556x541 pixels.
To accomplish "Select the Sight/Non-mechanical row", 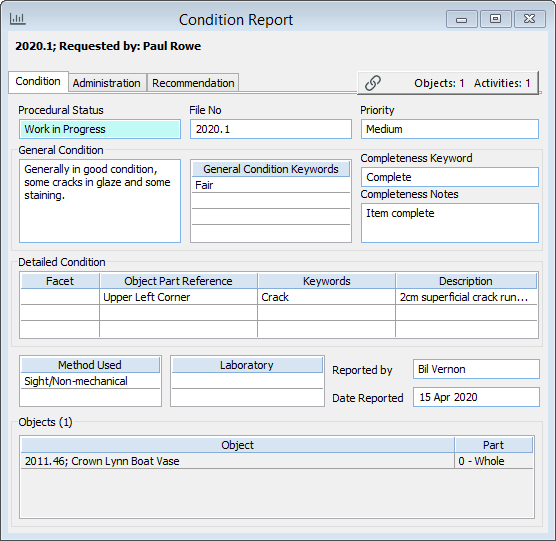I will click(x=90, y=381).
